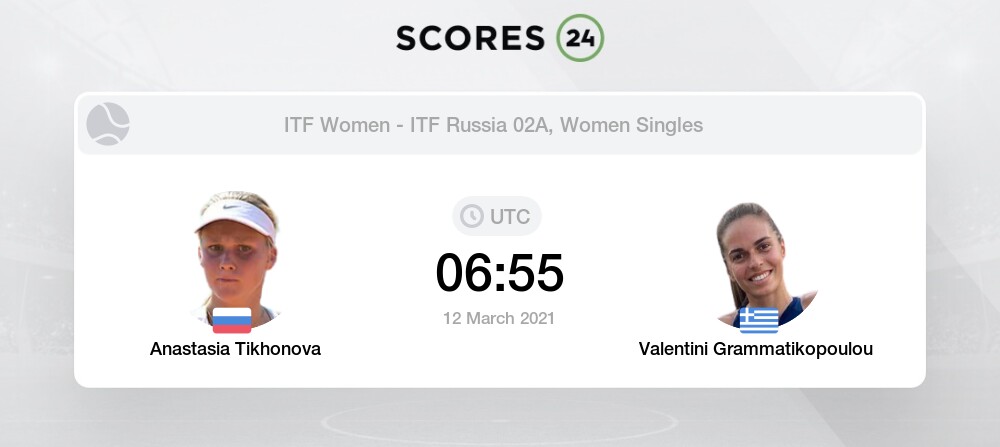This screenshot has width=1000, height=447.
Task: Click the white visor on Tikhonova's photo
Action: coord(237,213)
